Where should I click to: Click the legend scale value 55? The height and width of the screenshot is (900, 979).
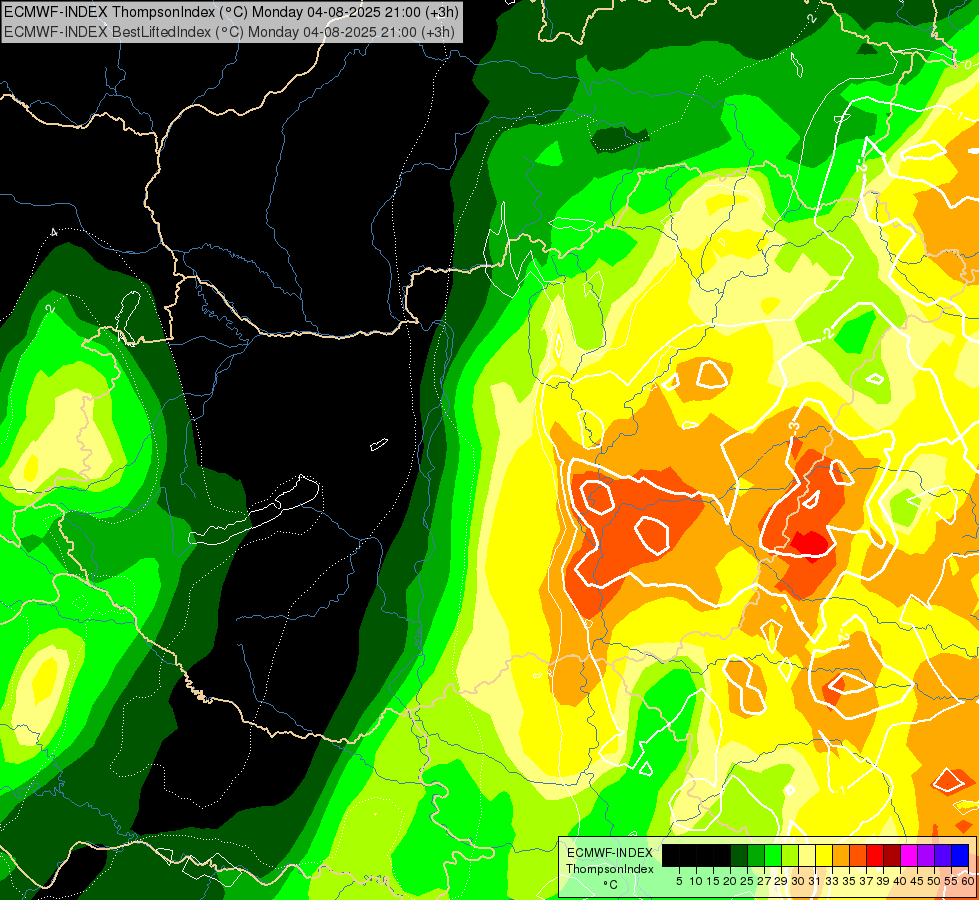coord(952,881)
